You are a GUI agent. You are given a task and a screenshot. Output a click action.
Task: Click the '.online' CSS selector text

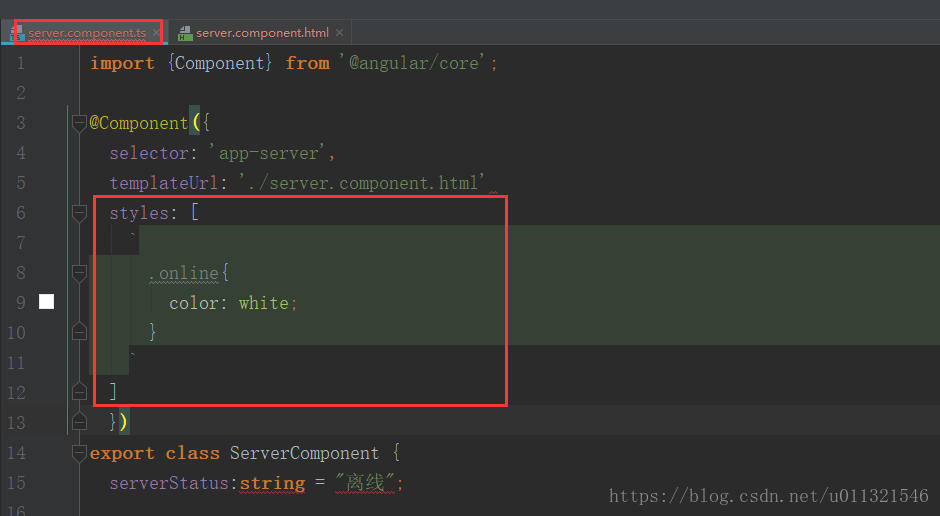click(183, 273)
